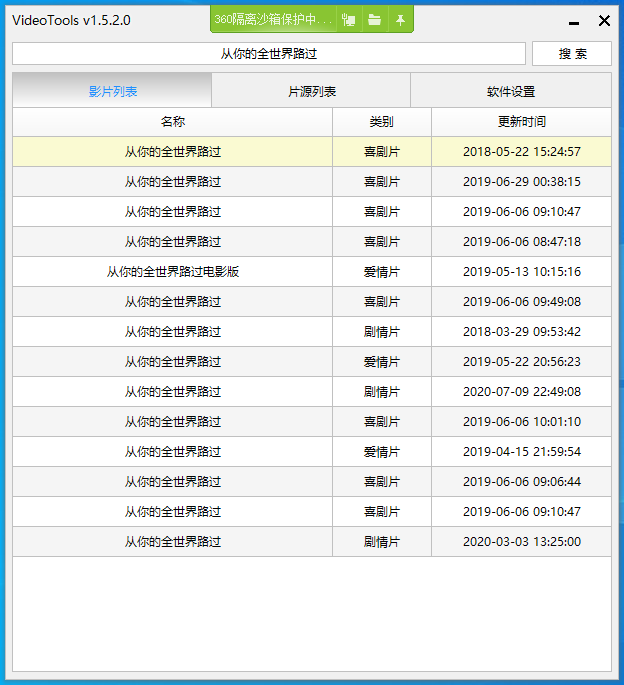Select the date cell 2019-05-13 10:15:16

[522, 272]
